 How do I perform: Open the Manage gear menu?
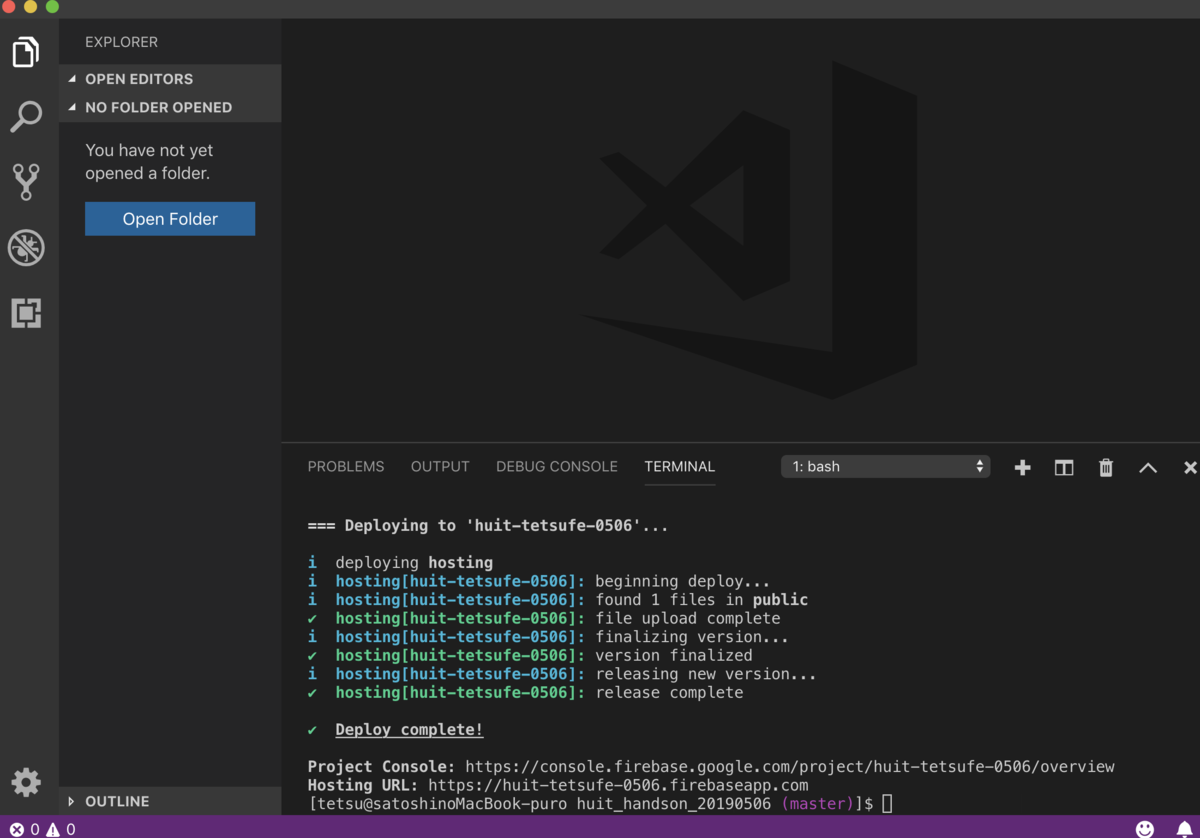pyautogui.click(x=26, y=782)
